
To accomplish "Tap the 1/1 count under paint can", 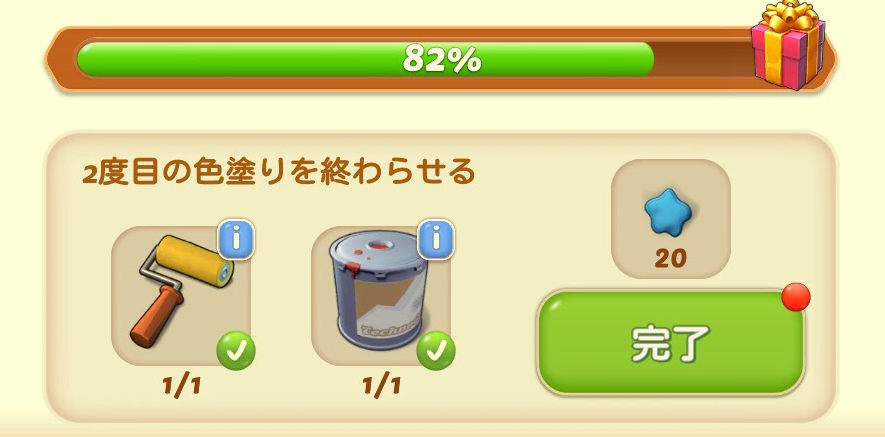I will (381, 386).
